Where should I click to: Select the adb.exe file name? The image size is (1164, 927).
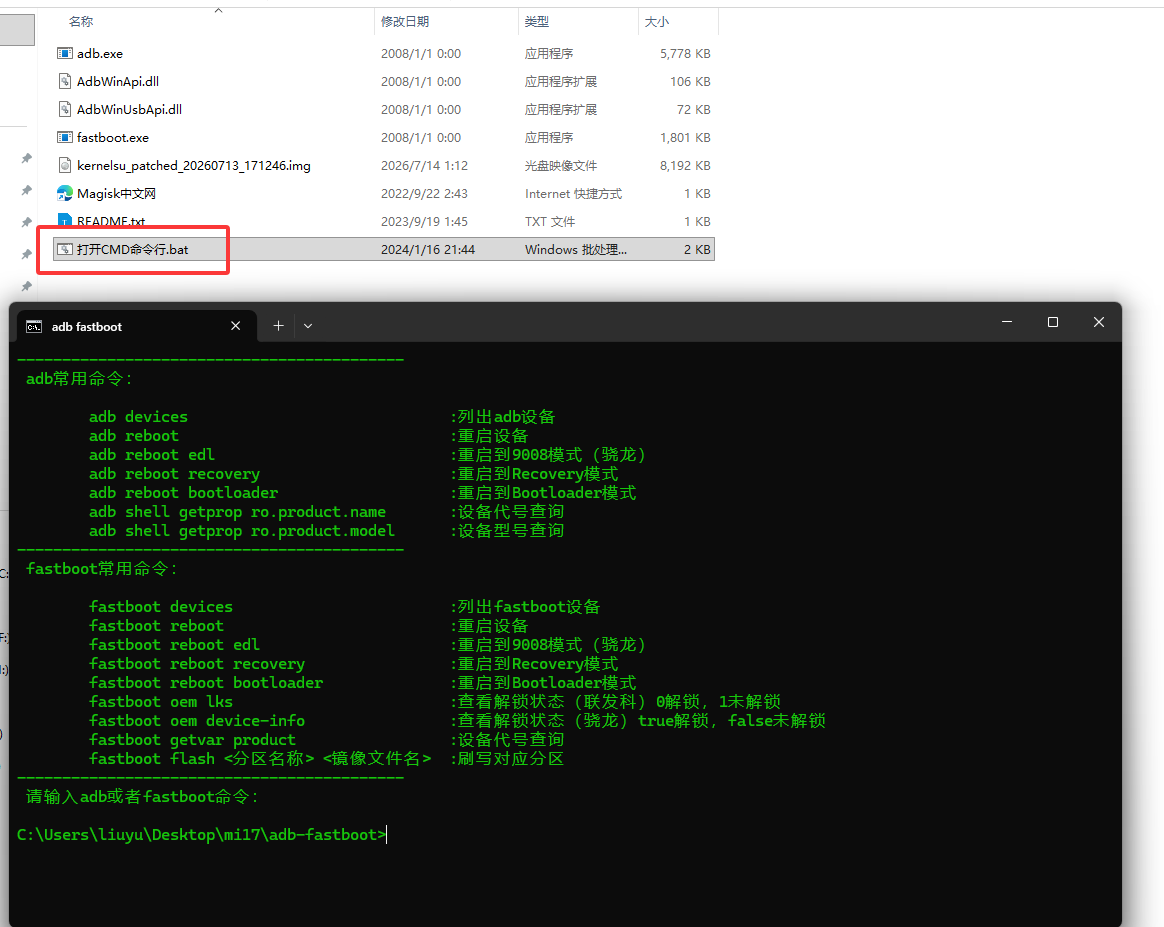(x=99, y=53)
